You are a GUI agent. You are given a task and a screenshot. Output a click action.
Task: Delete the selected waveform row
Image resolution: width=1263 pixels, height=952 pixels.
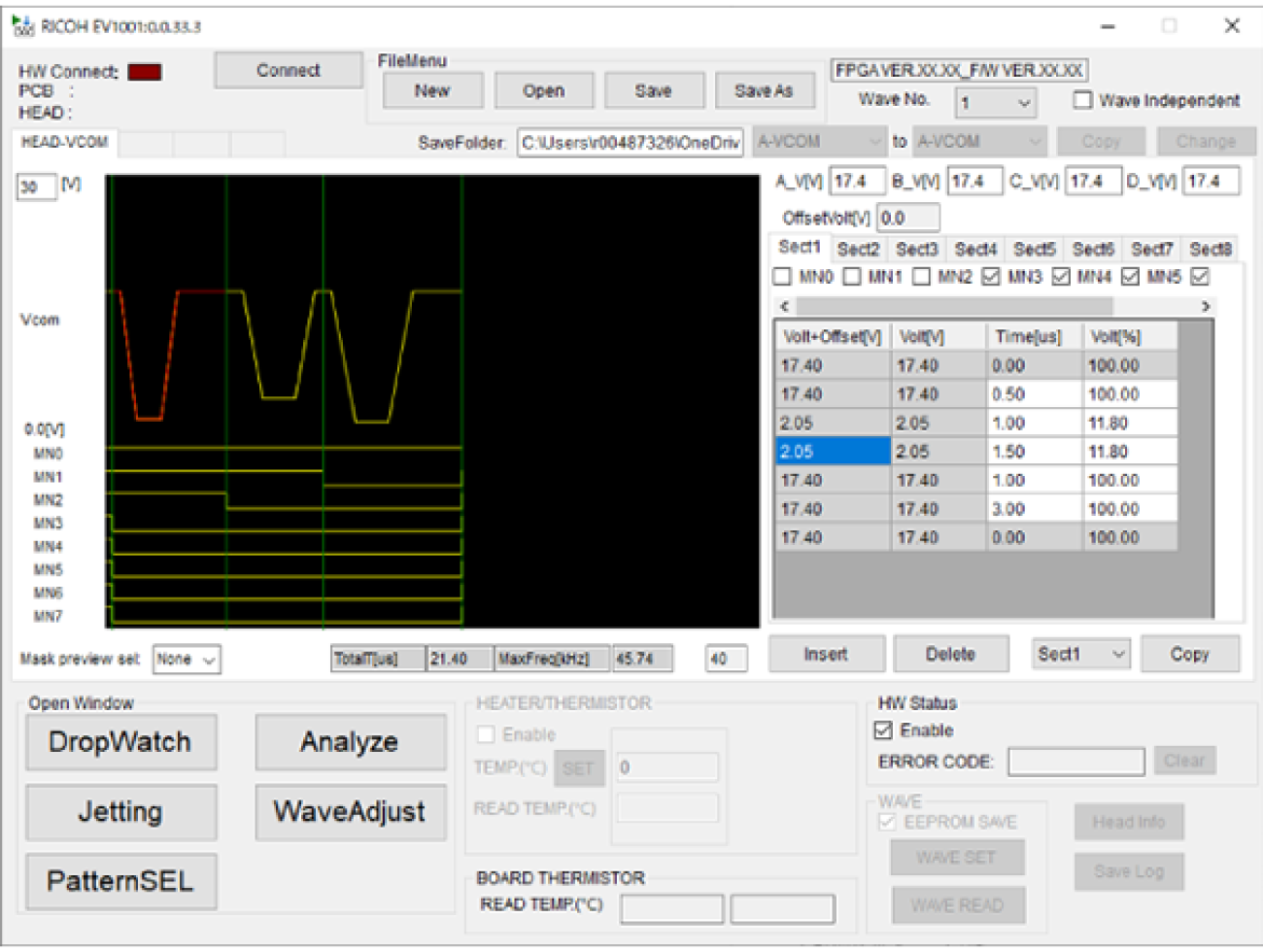coord(950,653)
